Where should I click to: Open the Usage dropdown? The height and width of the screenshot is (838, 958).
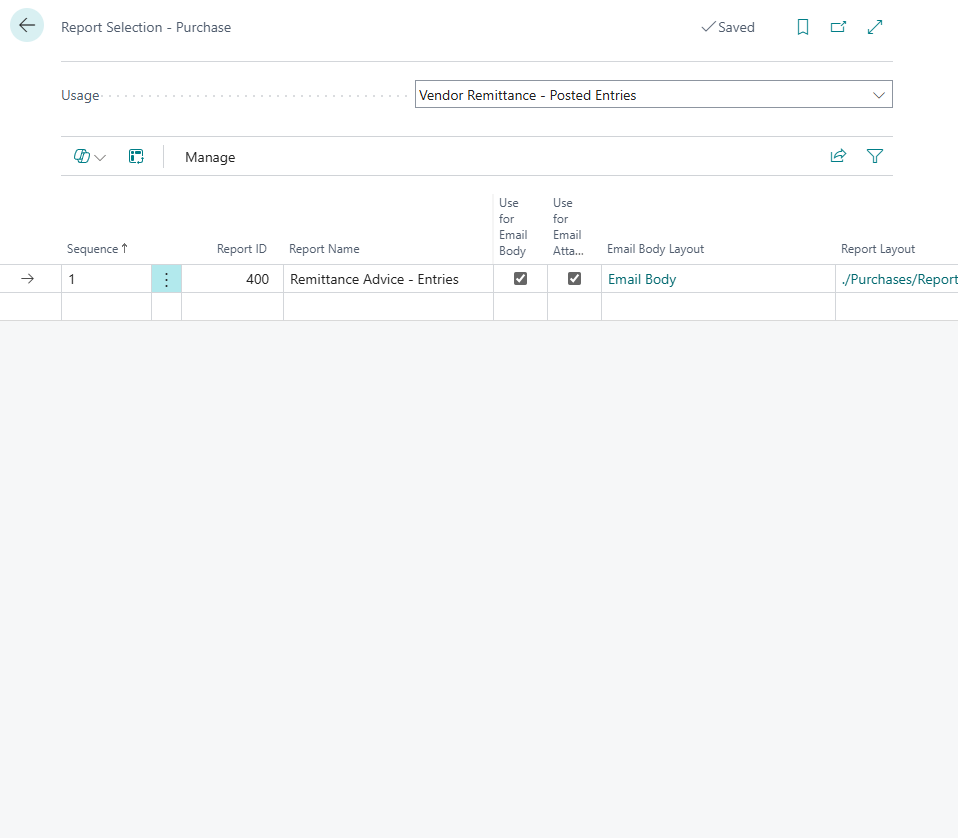879,94
